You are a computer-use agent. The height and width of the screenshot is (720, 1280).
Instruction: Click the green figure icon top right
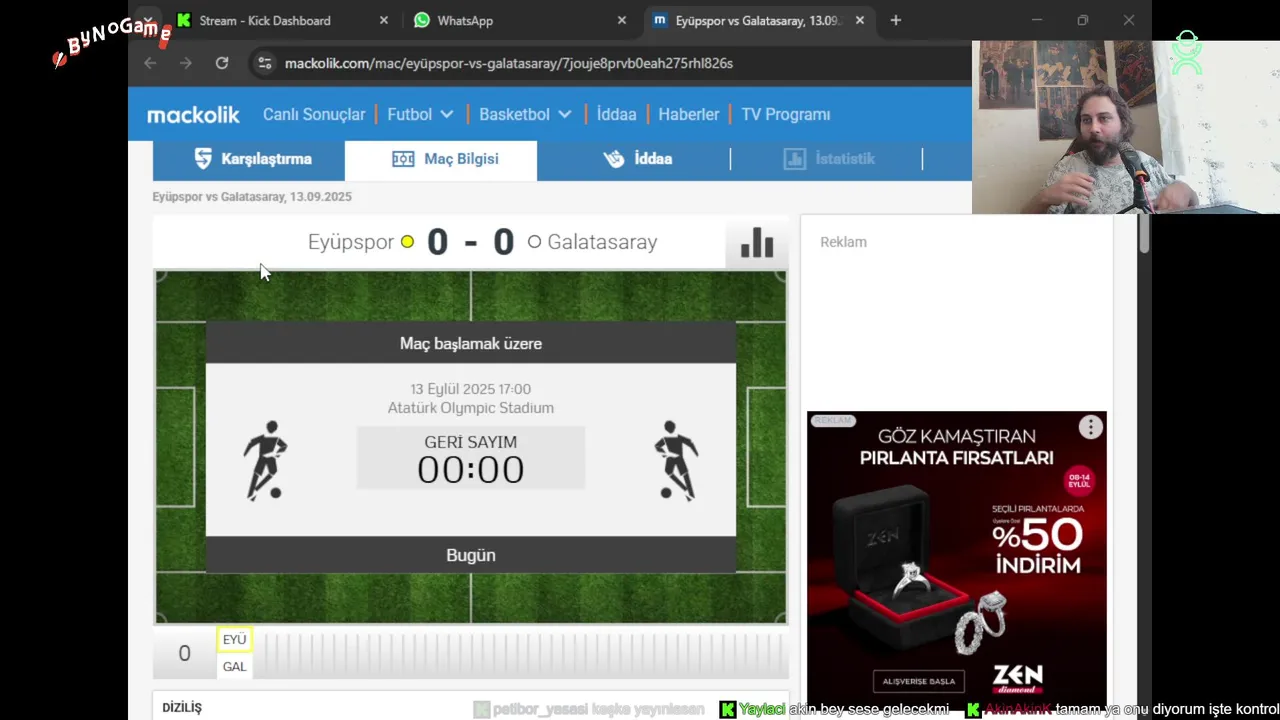click(x=1187, y=53)
